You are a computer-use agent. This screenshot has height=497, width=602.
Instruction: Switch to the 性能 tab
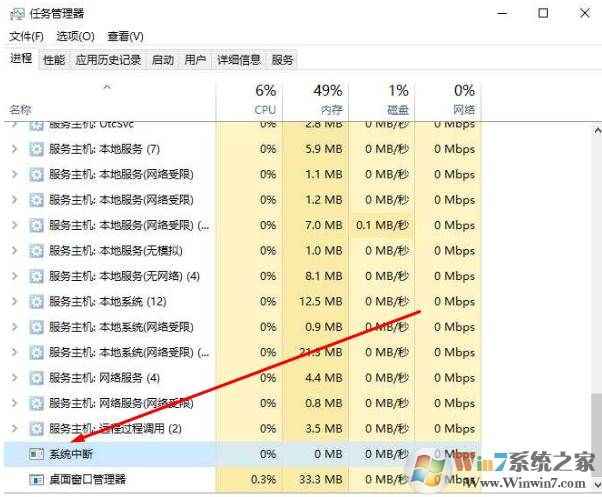[x=54, y=60]
